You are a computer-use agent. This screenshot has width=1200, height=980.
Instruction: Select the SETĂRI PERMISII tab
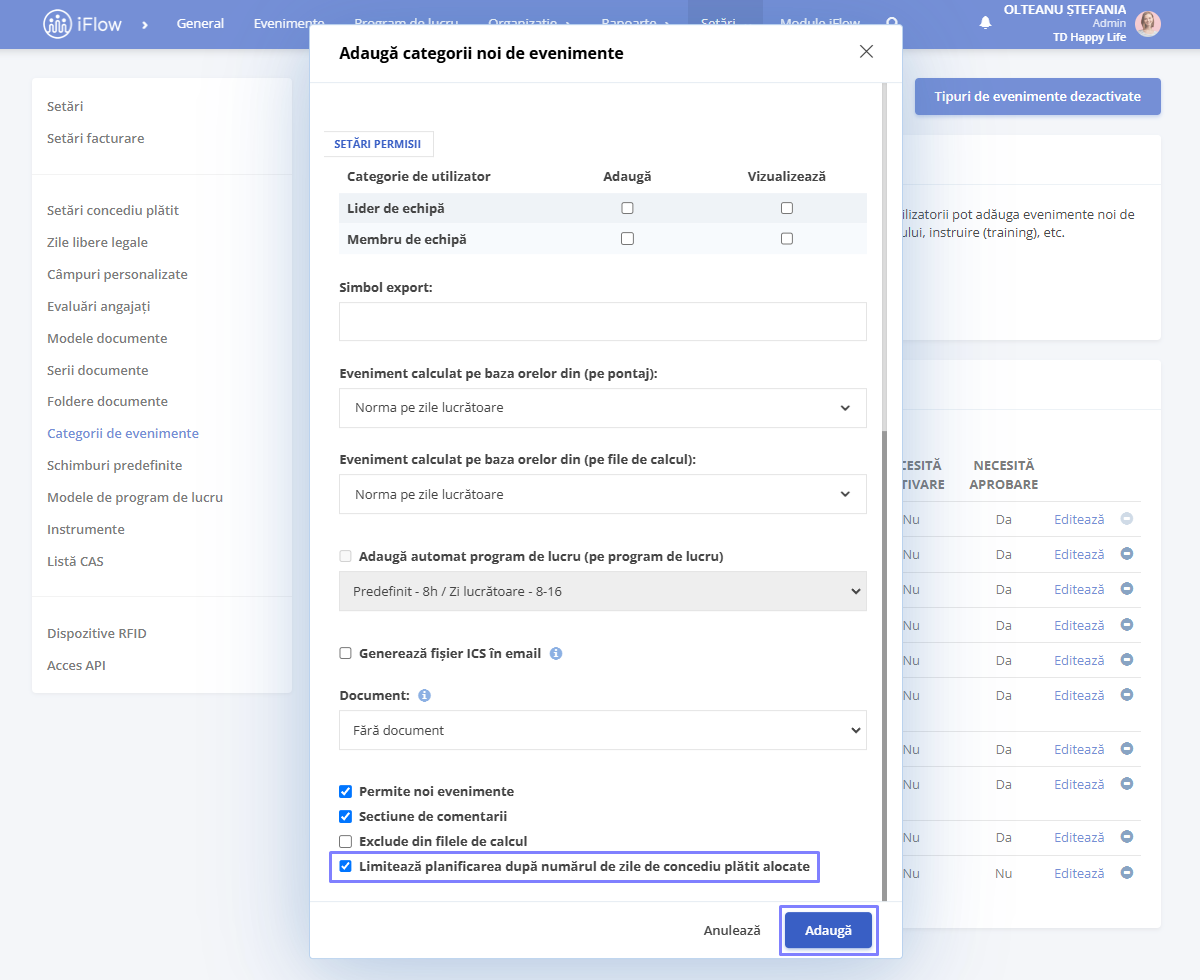(378, 144)
